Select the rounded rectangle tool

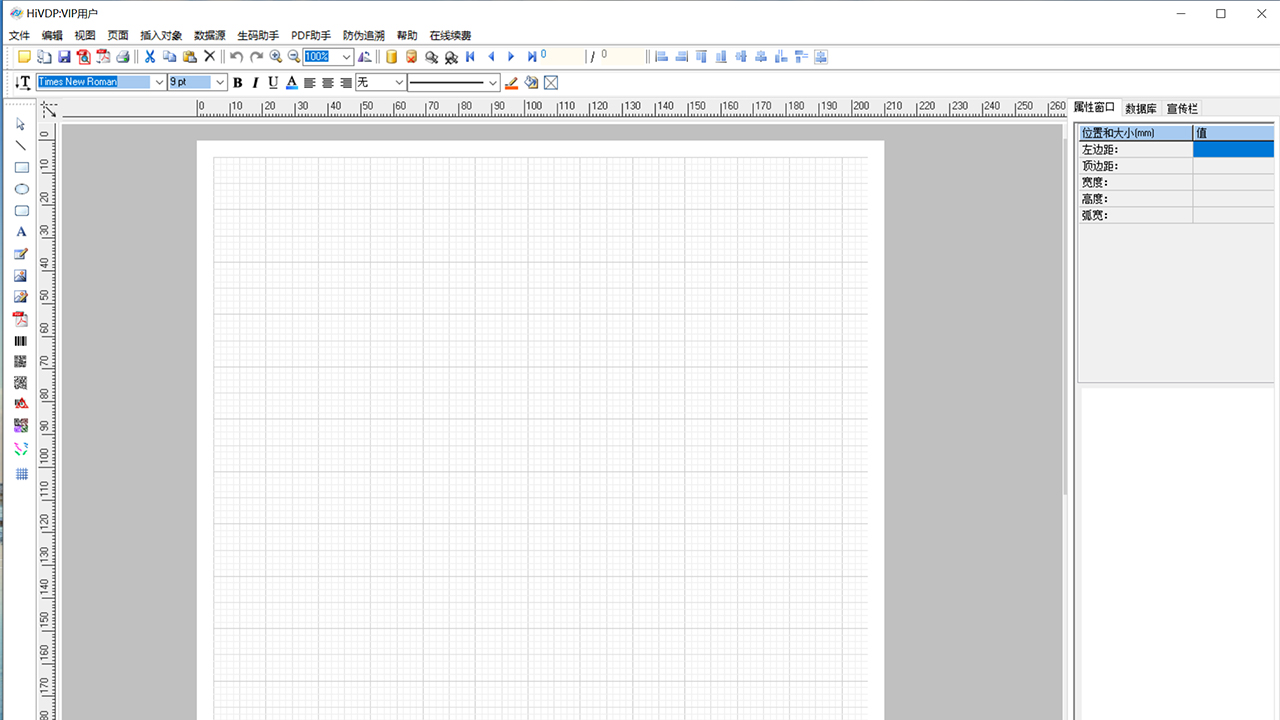(21, 211)
